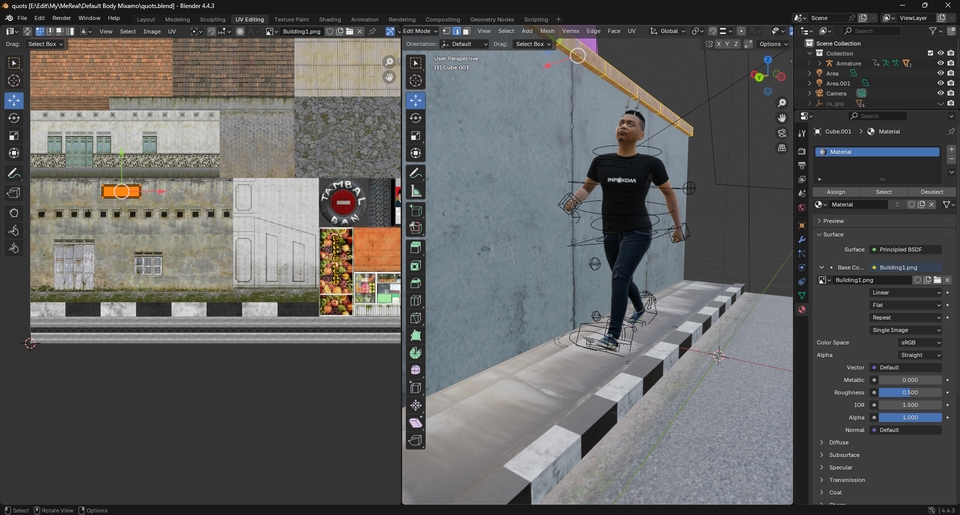Switch to the Texture Paint workspace tab
The width and height of the screenshot is (960, 515).
[x=291, y=19]
